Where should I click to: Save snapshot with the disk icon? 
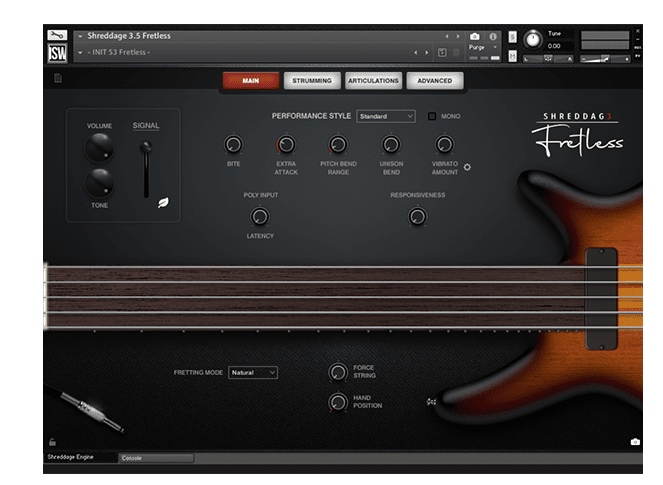(442, 52)
